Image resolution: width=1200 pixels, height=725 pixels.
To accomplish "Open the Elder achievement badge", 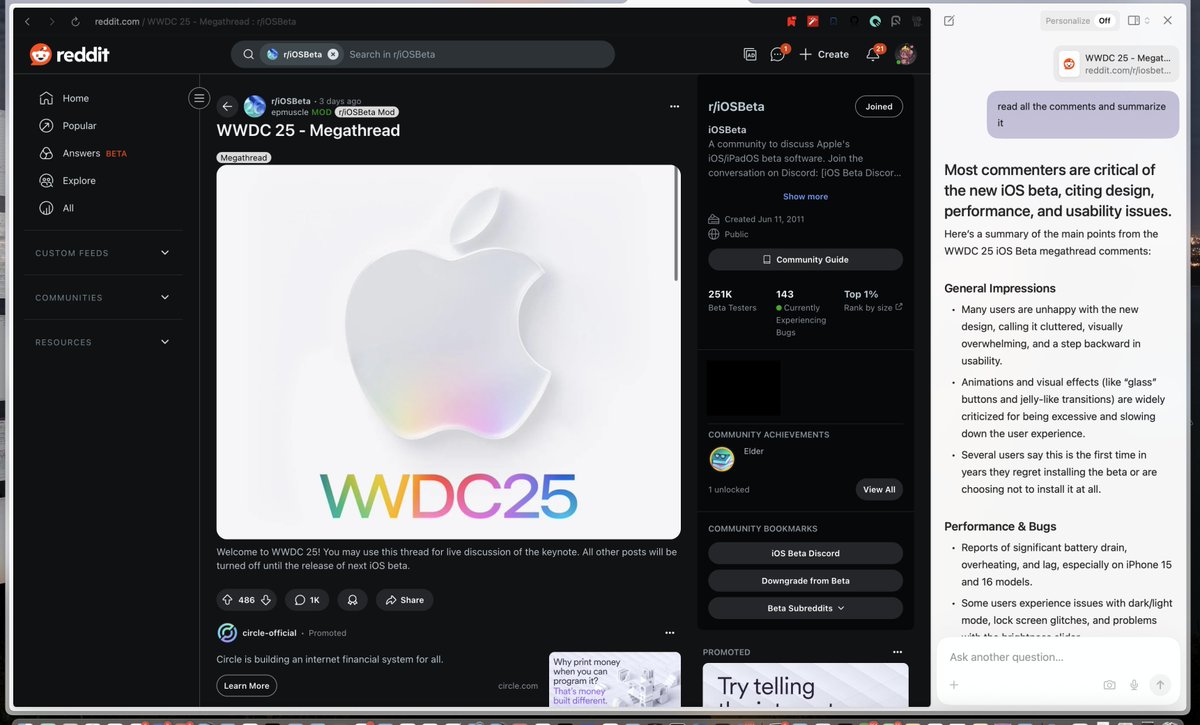I will click(722, 459).
